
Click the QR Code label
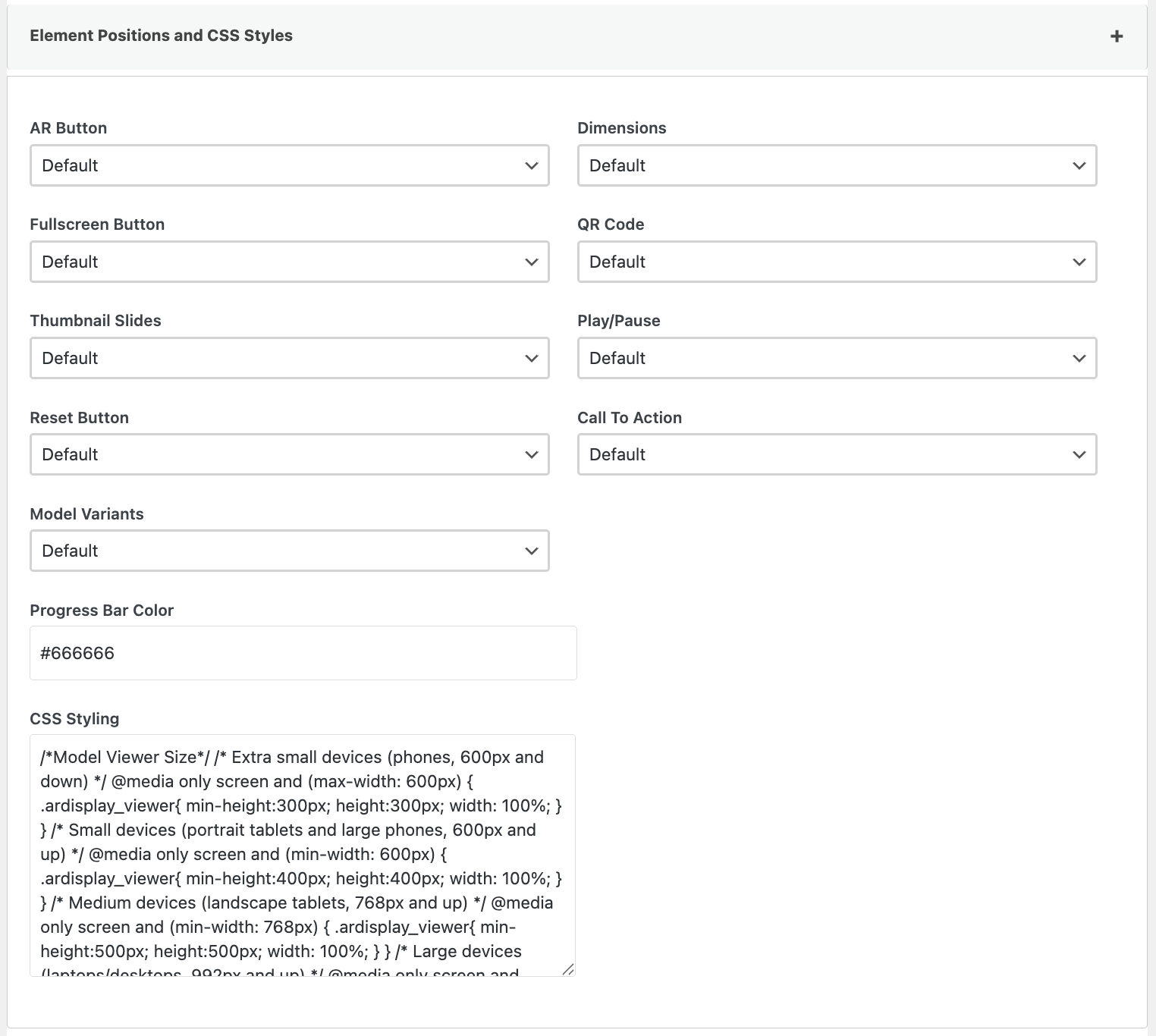tap(610, 224)
